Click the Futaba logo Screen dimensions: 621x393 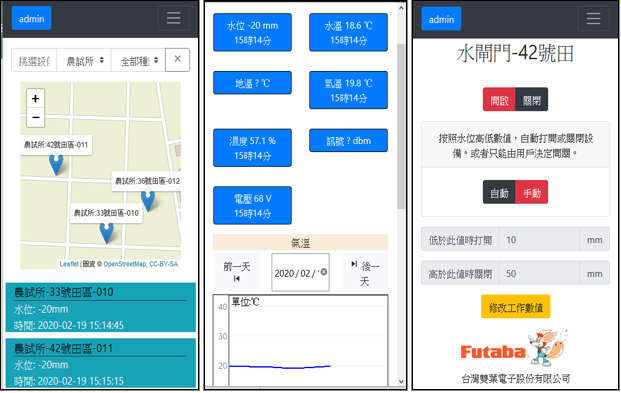515,348
